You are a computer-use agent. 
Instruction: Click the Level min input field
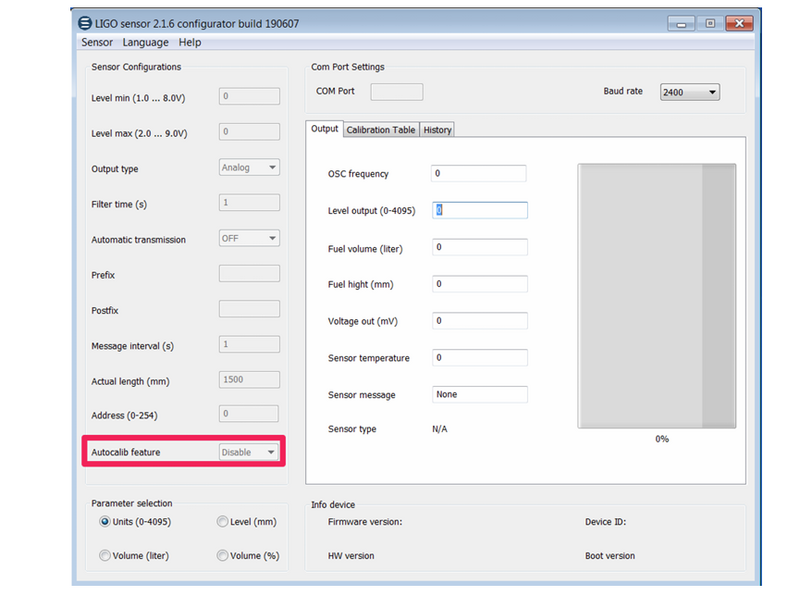249,96
